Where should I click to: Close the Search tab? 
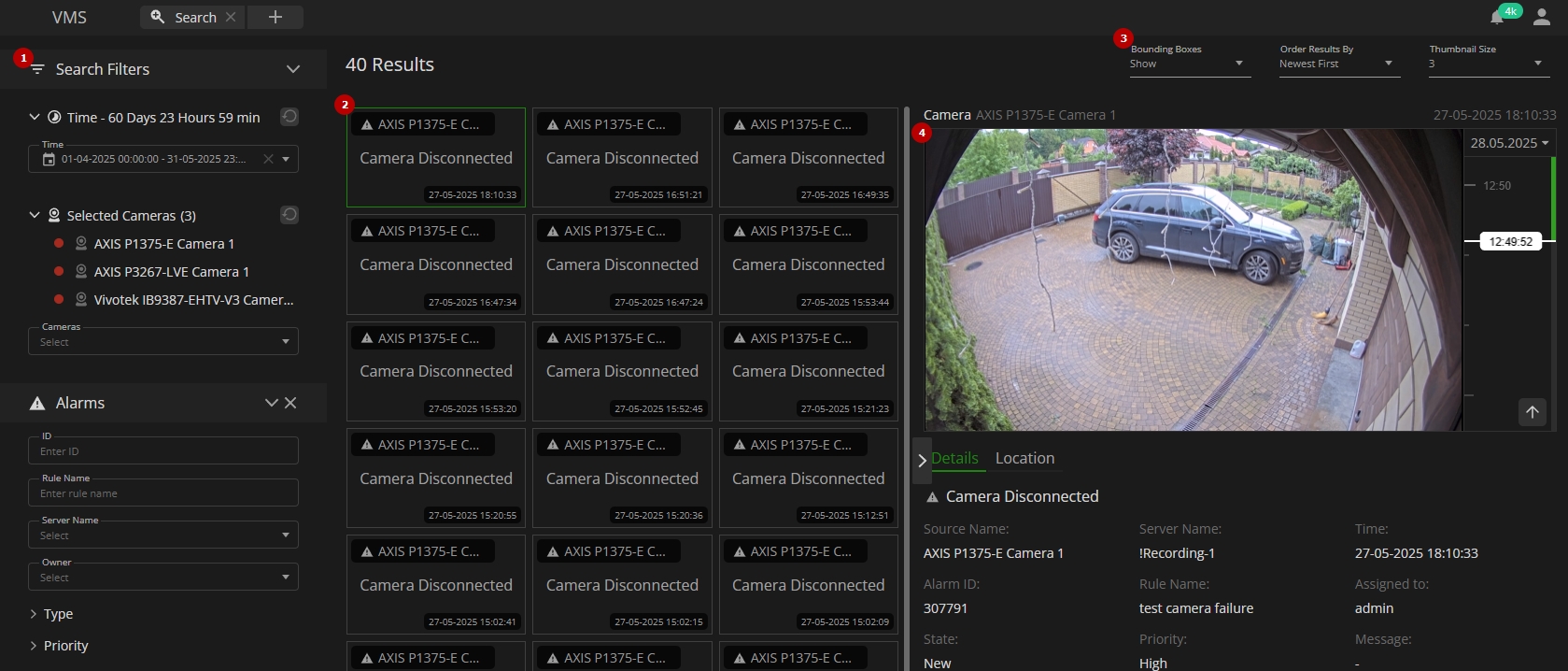pos(231,17)
